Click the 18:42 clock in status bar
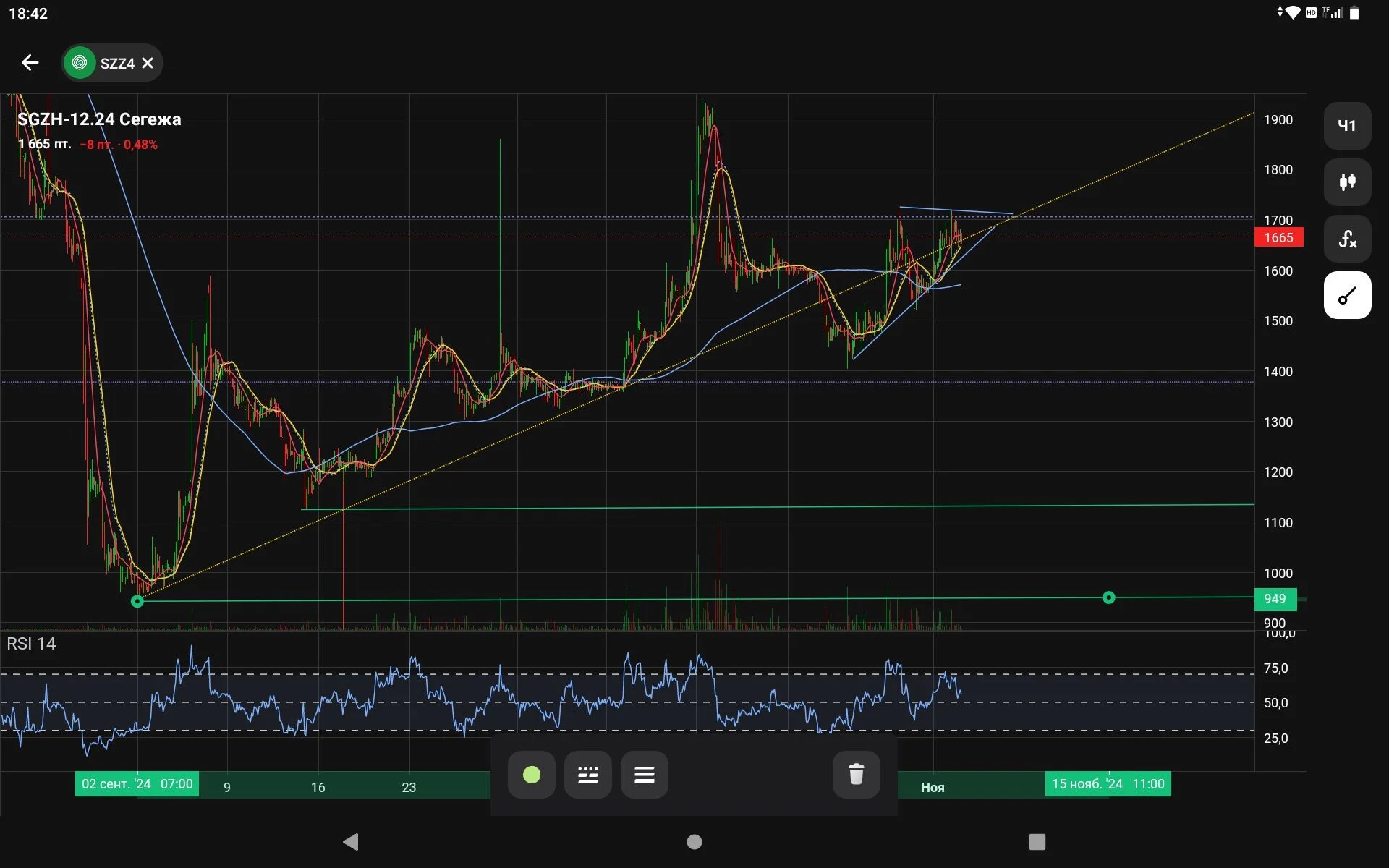The width and height of the screenshot is (1389, 868). [x=28, y=14]
